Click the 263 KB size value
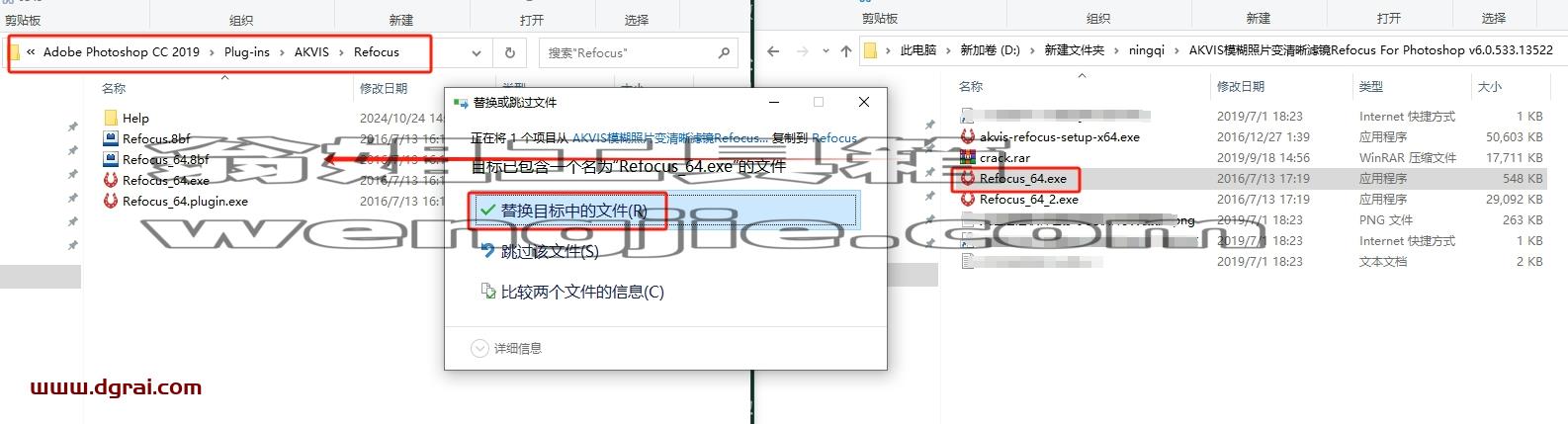Viewport: 1568px width, 424px height. pyautogui.click(x=1523, y=219)
